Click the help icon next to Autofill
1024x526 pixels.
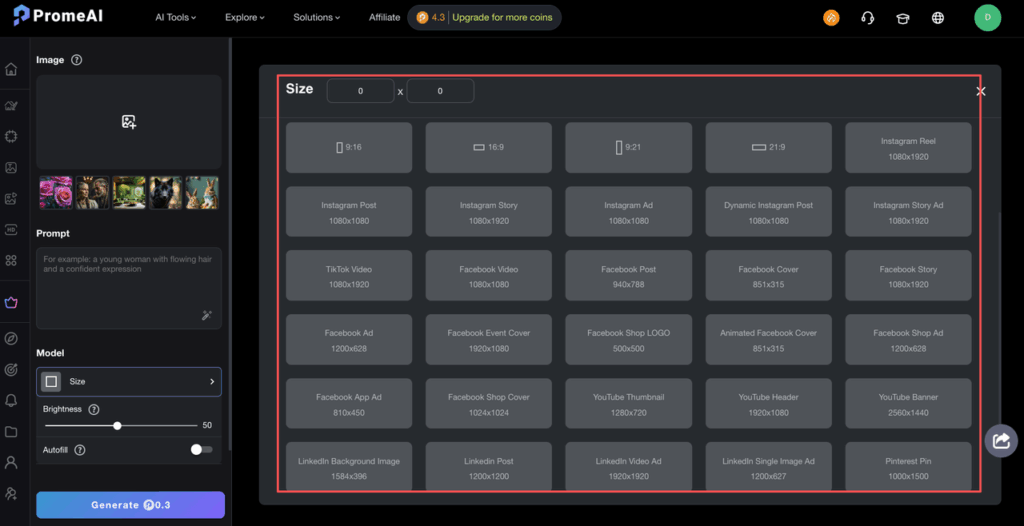(80, 450)
